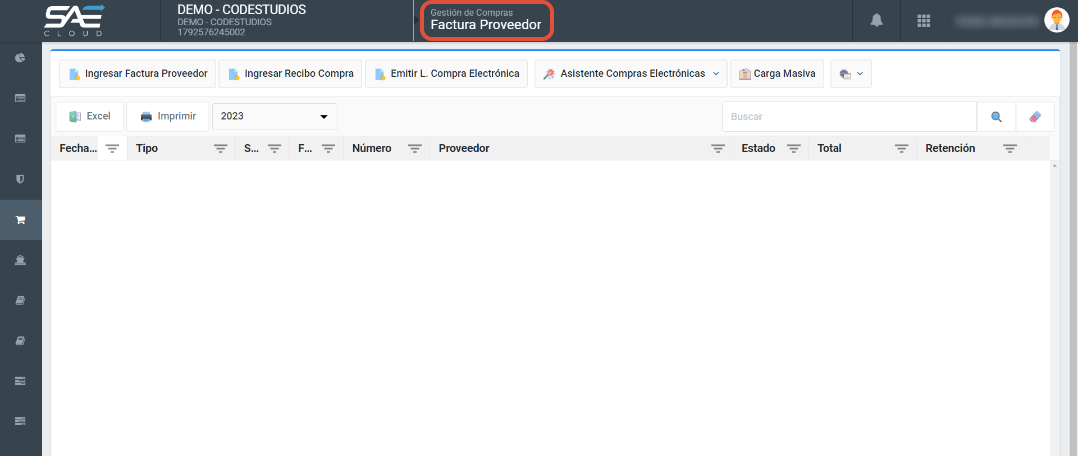Open the bank building sidebar icon
This screenshot has width=1078, height=456.
tap(21, 260)
